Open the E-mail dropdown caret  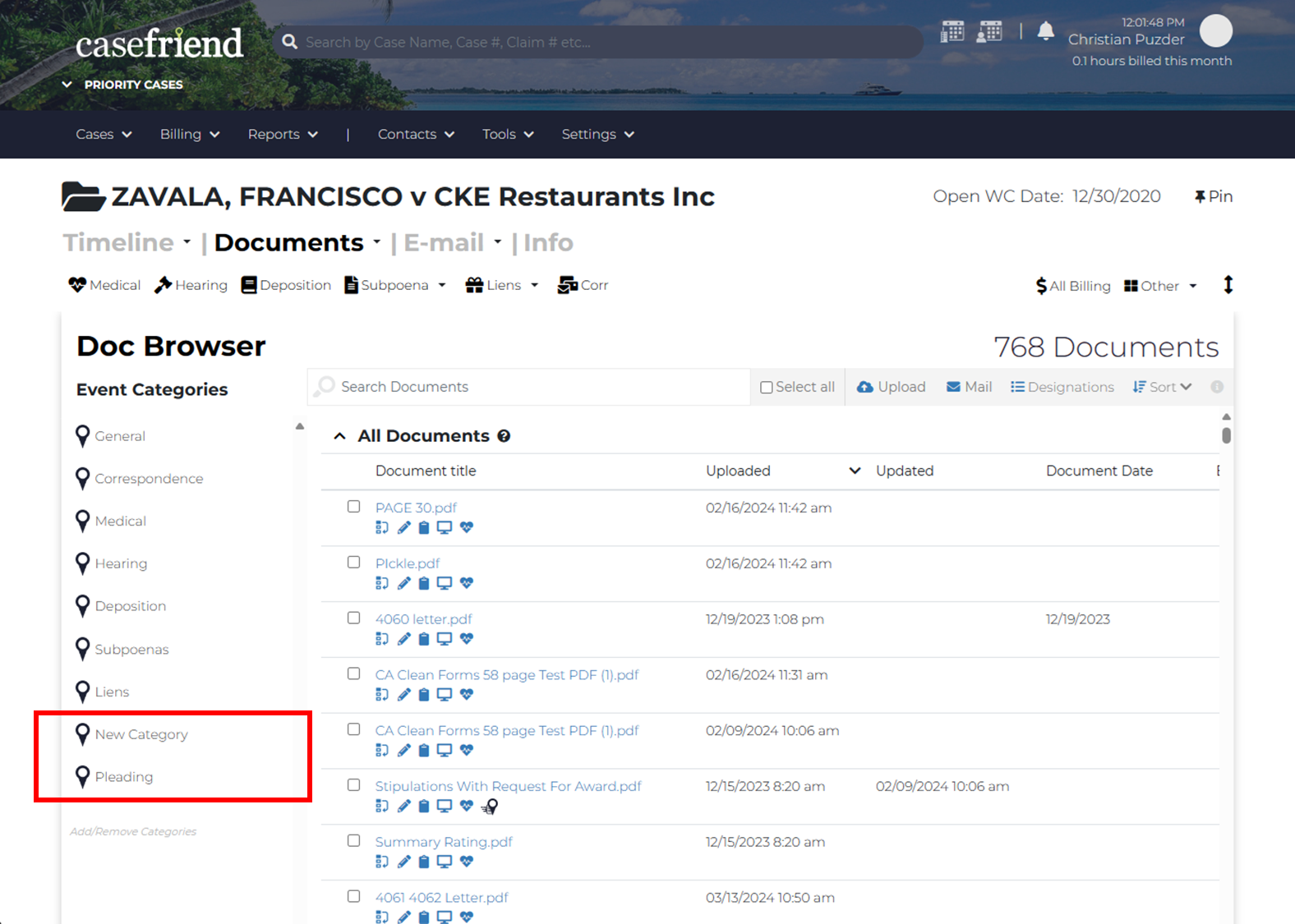(498, 242)
